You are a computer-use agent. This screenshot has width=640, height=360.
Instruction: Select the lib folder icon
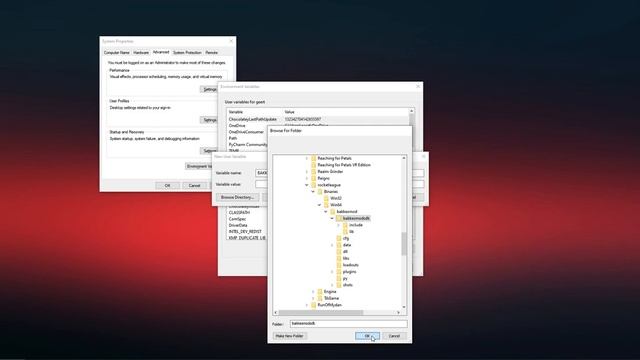click(345, 231)
